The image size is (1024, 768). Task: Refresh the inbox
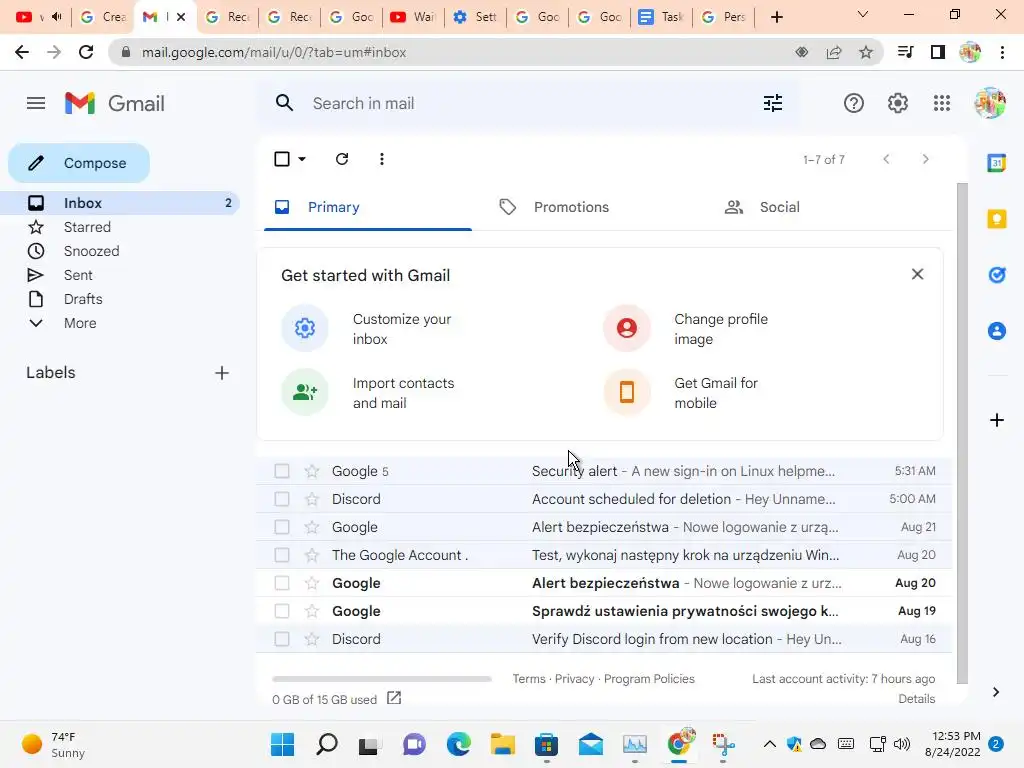coord(342,159)
